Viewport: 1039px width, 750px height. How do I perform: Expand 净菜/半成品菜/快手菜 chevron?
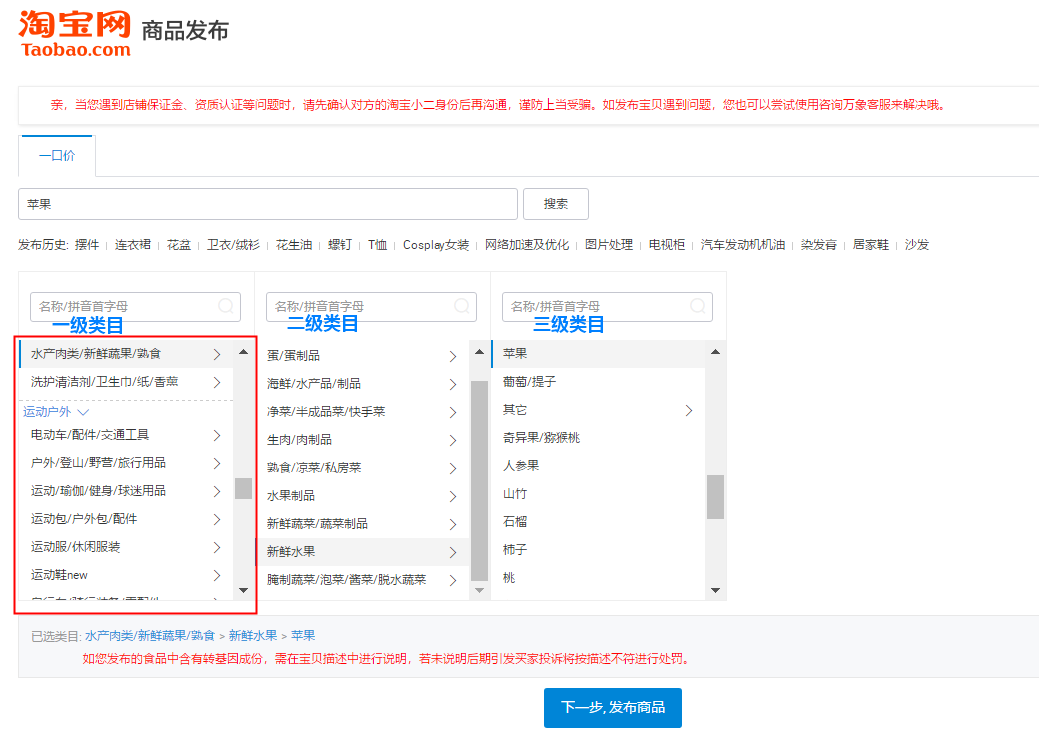click(x=453, y=412)
